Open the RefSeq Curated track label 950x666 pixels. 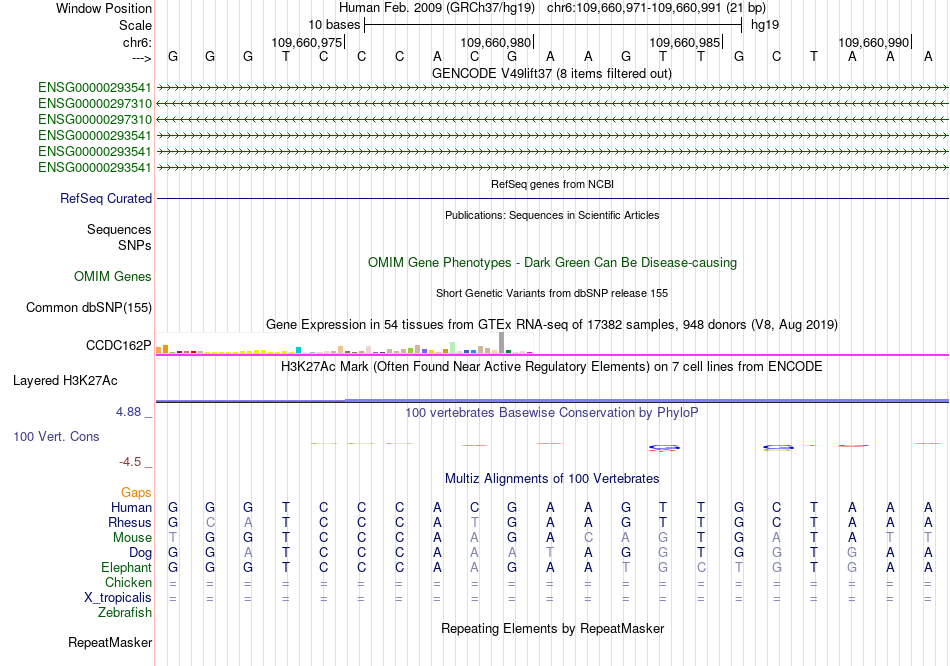(106, 198)
